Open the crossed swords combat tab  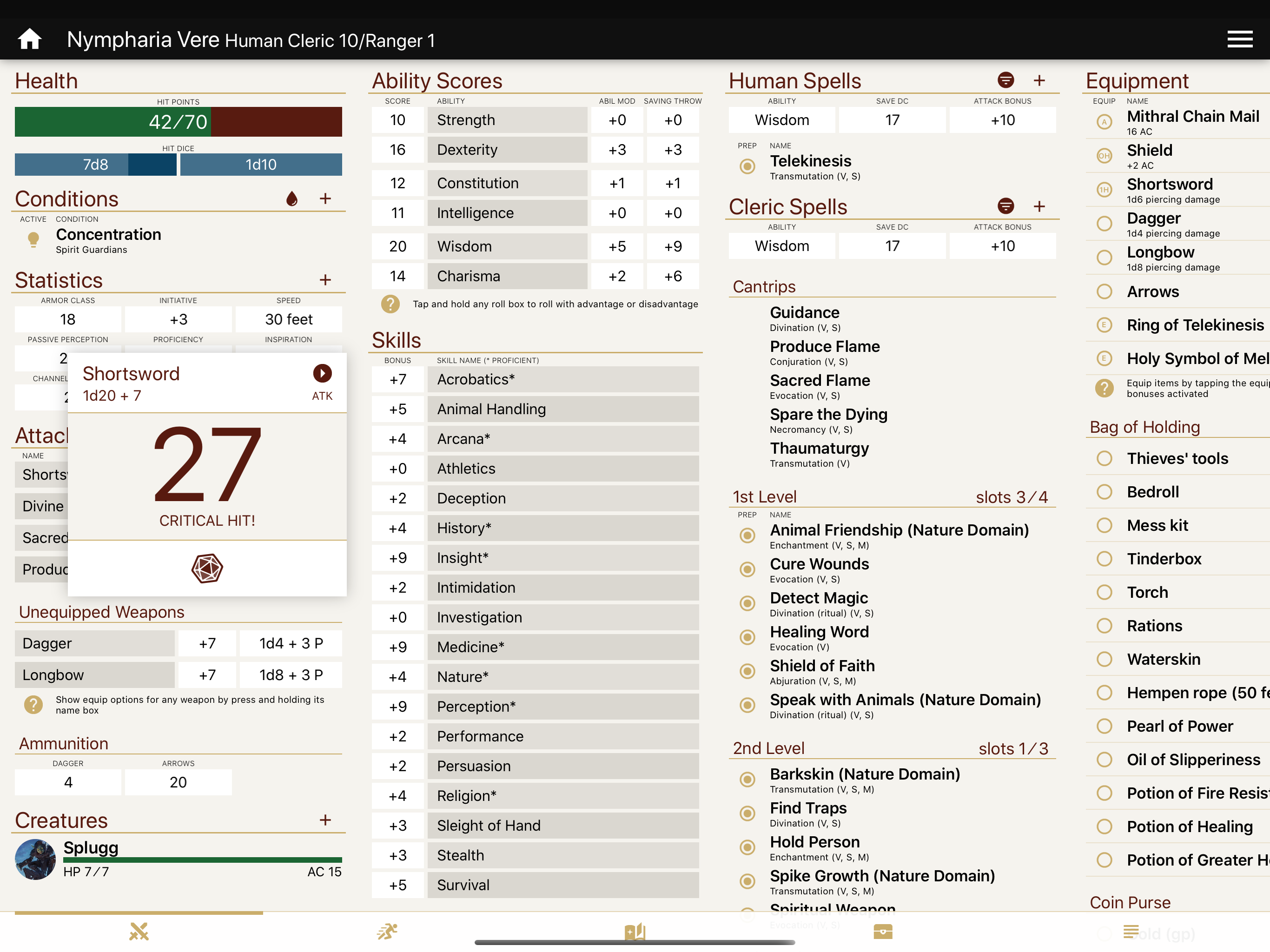pos(139,932)
